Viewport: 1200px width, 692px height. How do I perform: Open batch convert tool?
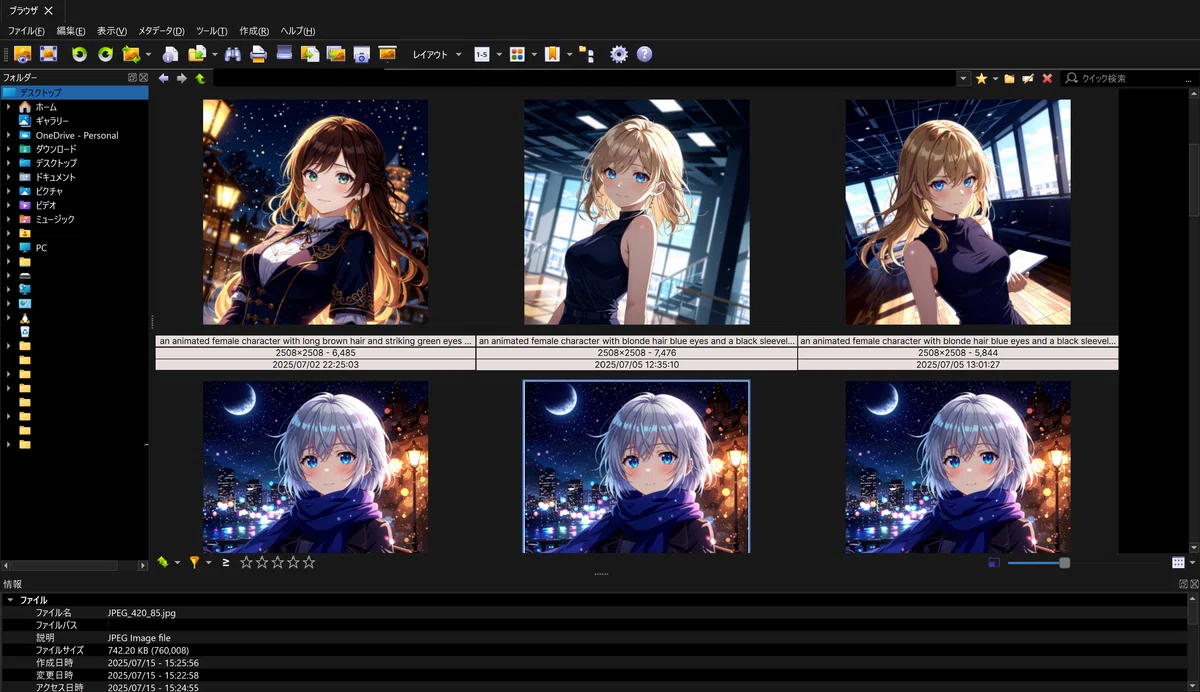tap(310, 54)
